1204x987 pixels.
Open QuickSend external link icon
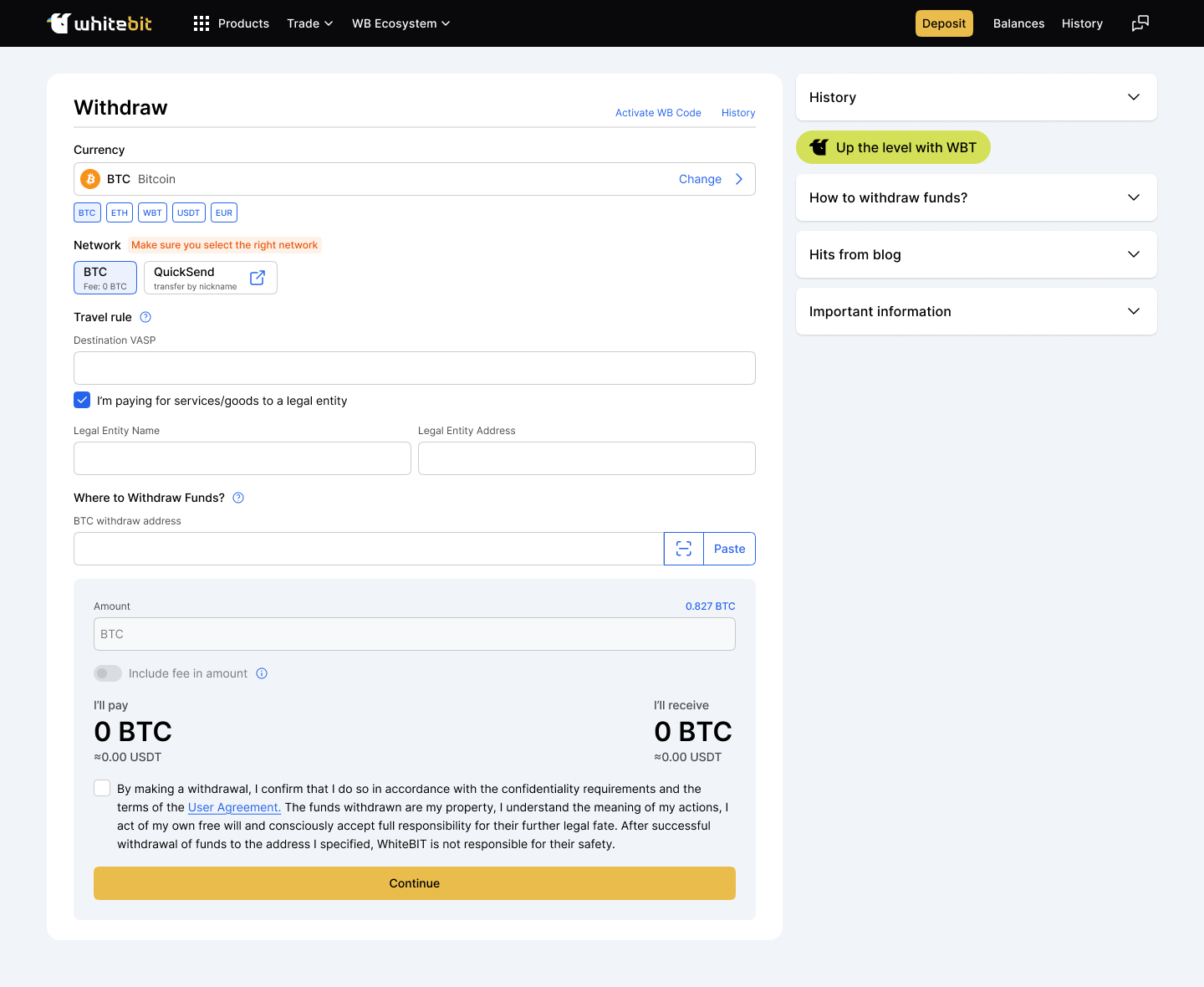[258, 278]
